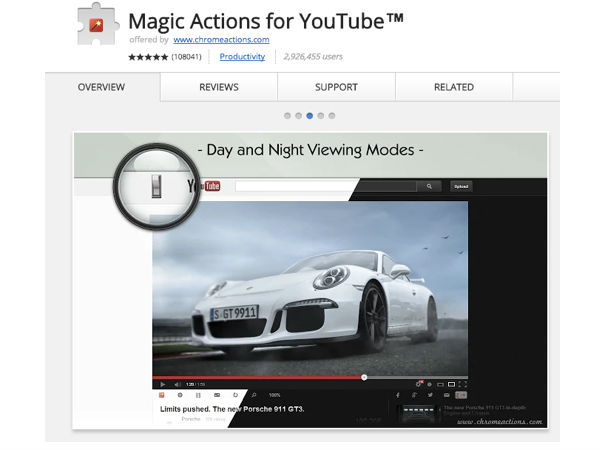Click the Facebook share icon below the video

coord(398,395)
